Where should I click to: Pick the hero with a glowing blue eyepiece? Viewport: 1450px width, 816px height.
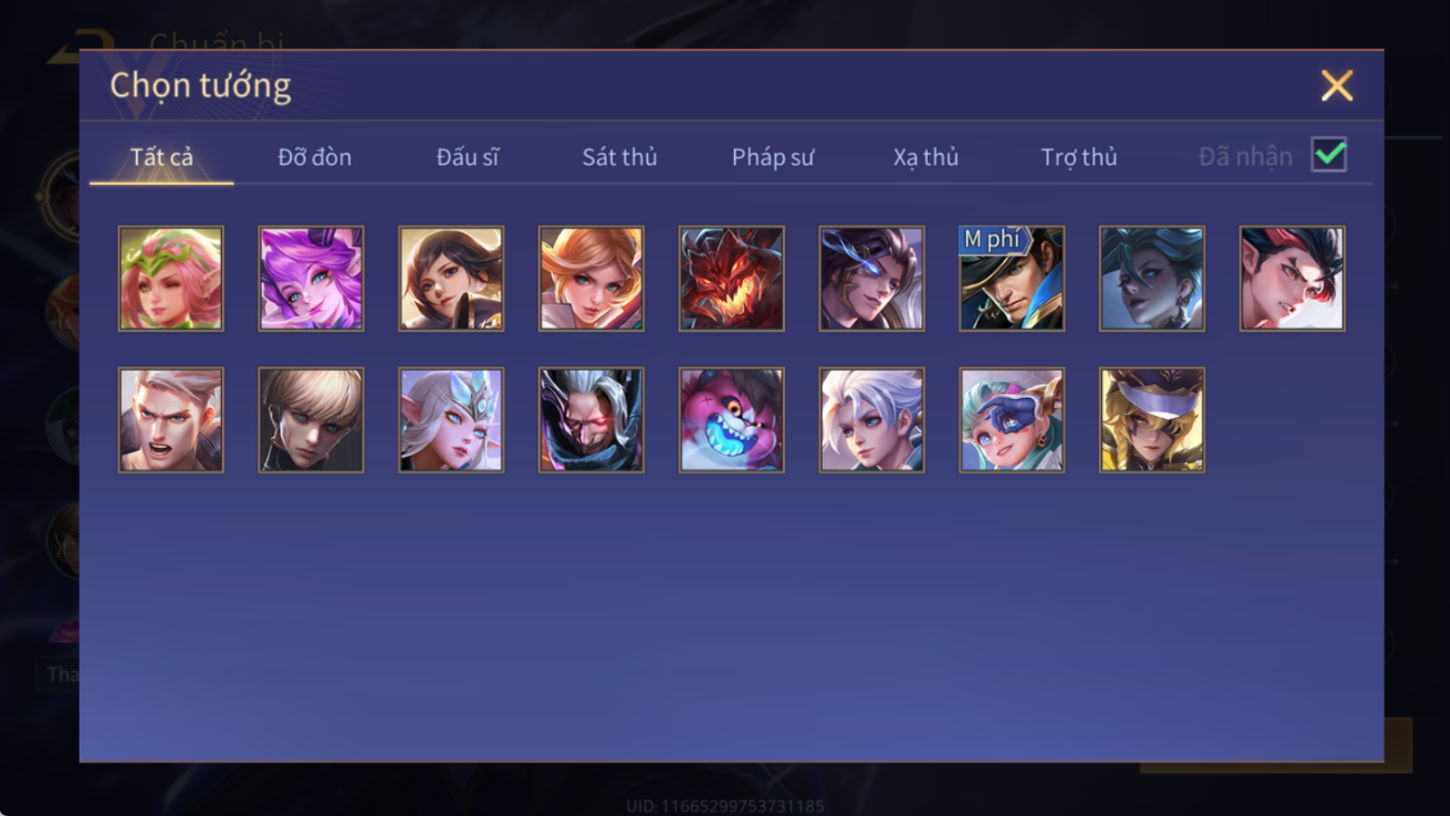click(x=872, y=278)
